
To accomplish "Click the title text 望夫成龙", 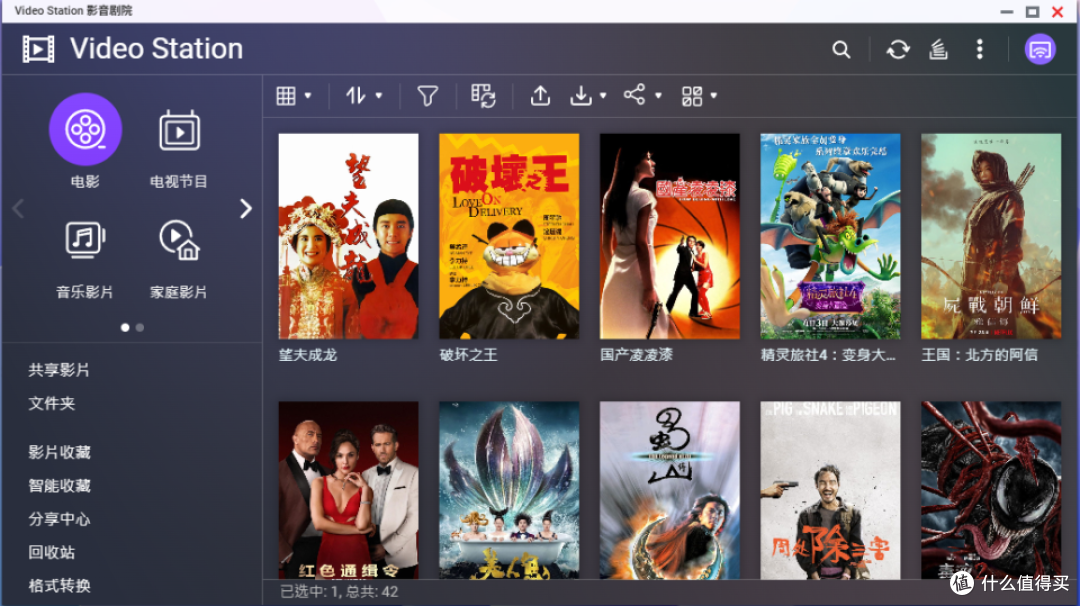I will coord(308,355).
